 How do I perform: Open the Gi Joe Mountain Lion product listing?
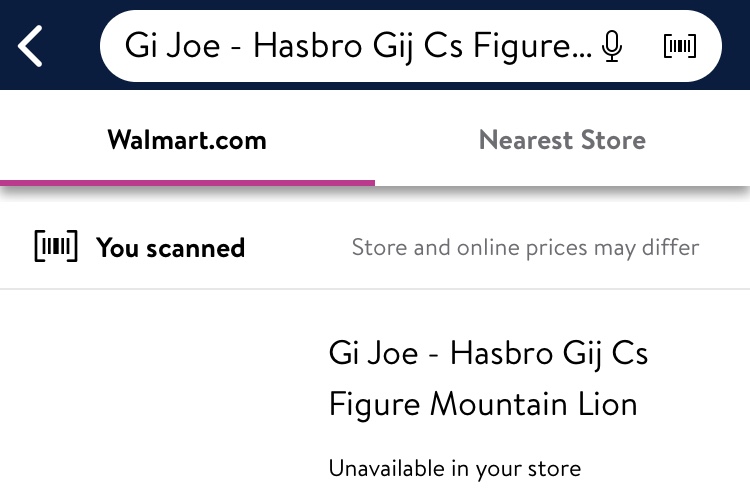click(488, 379)
